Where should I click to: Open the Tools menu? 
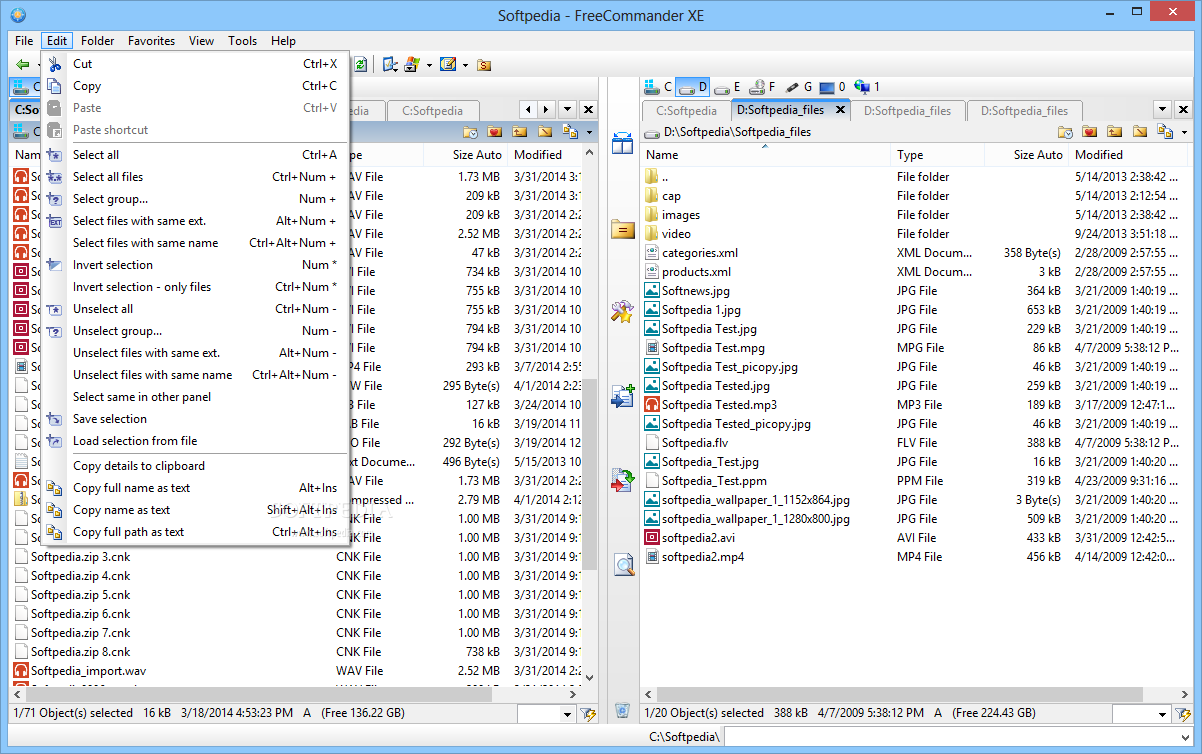point(242,41)
